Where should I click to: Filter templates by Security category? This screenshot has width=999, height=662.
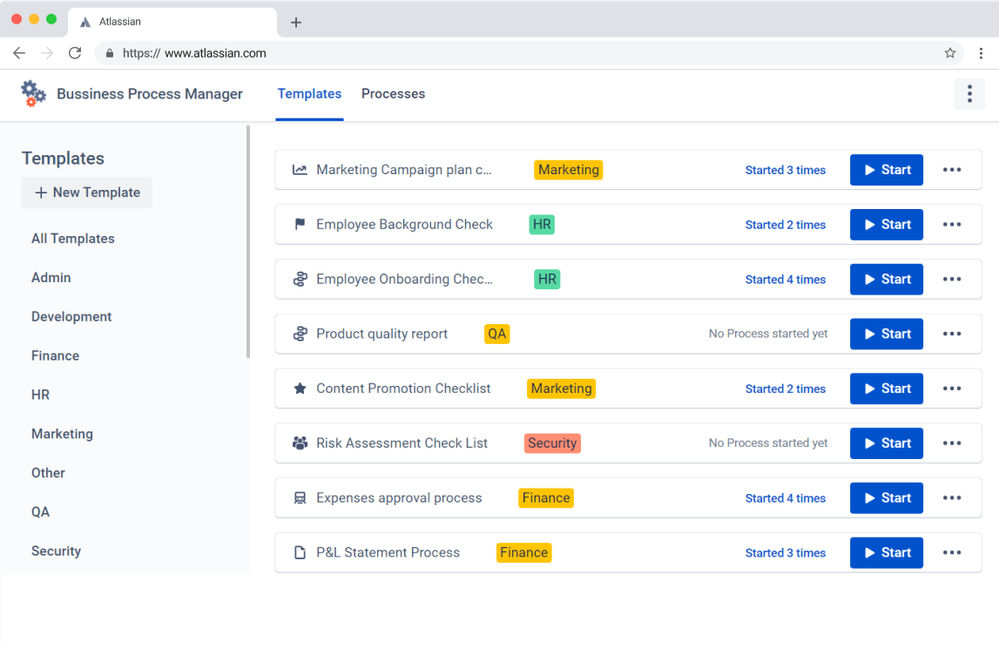[56, 551]
